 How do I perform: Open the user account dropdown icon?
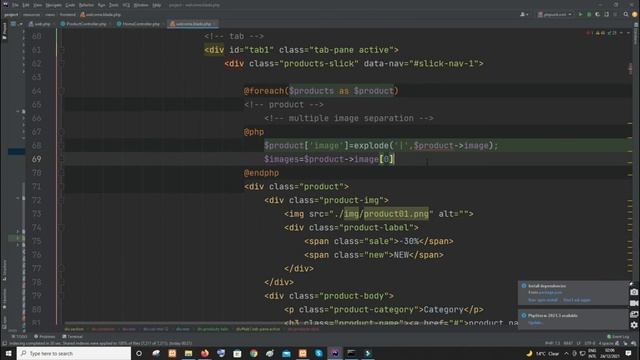524,15
